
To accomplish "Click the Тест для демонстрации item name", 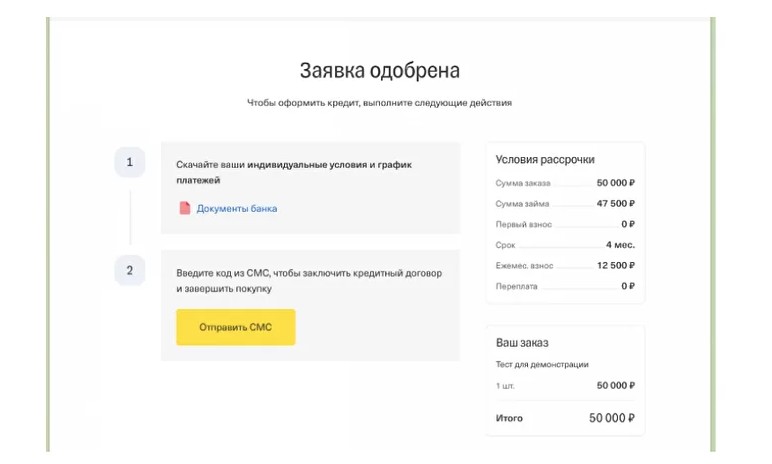I will click(542, 365).
